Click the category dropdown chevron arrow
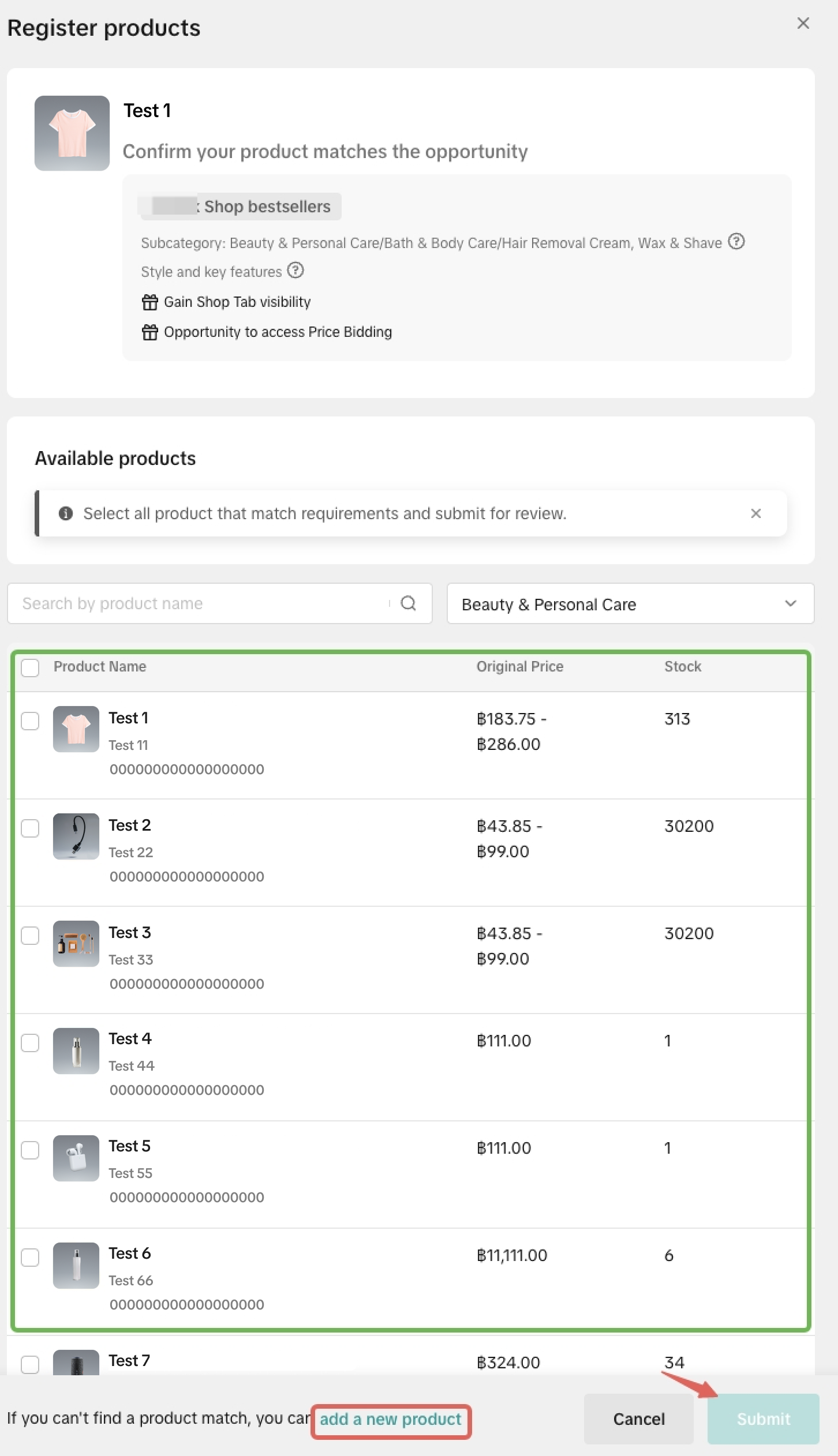Screen dimensions: 838x1456 point(791,604)
